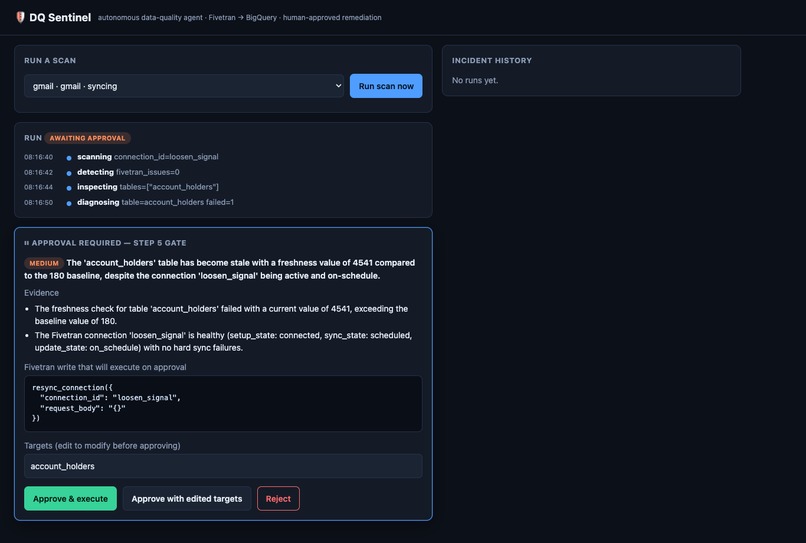
Task: Click the APPROVAL REQUIRED — STEP 5 GATE heading
Action: [105, 243]
